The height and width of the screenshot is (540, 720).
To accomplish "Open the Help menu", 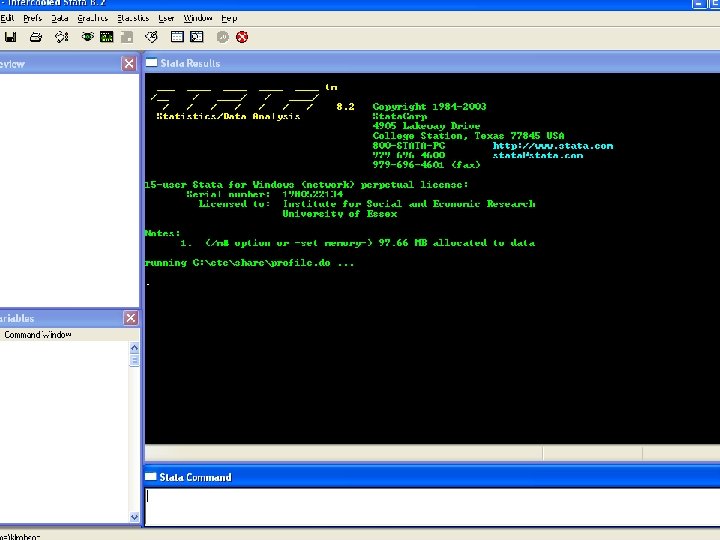I will click(229, 18).
